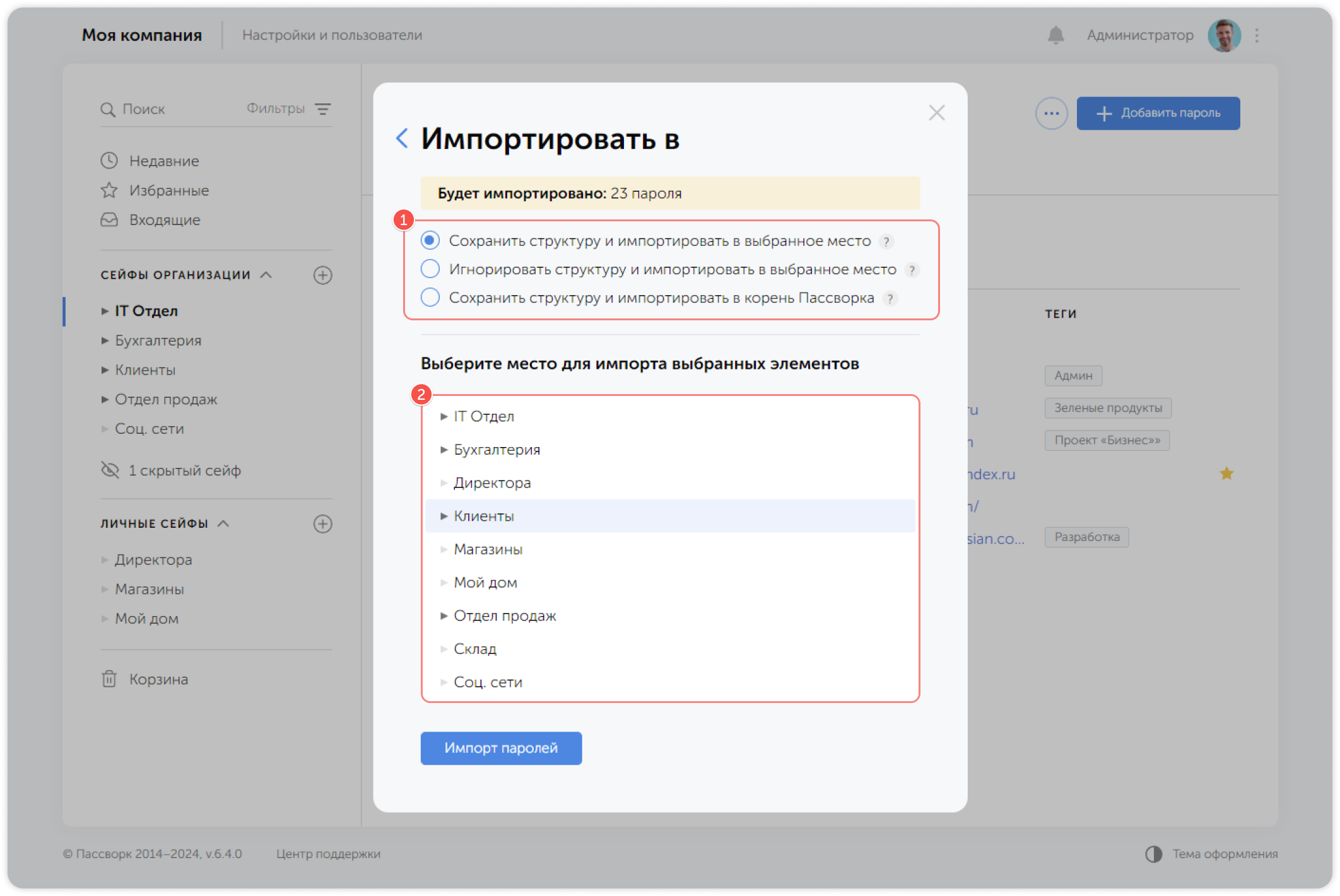Viewport: 1340px width, 896px height.
Task: Click the hidden vault eye icon
Action: [x=110, y=470]
